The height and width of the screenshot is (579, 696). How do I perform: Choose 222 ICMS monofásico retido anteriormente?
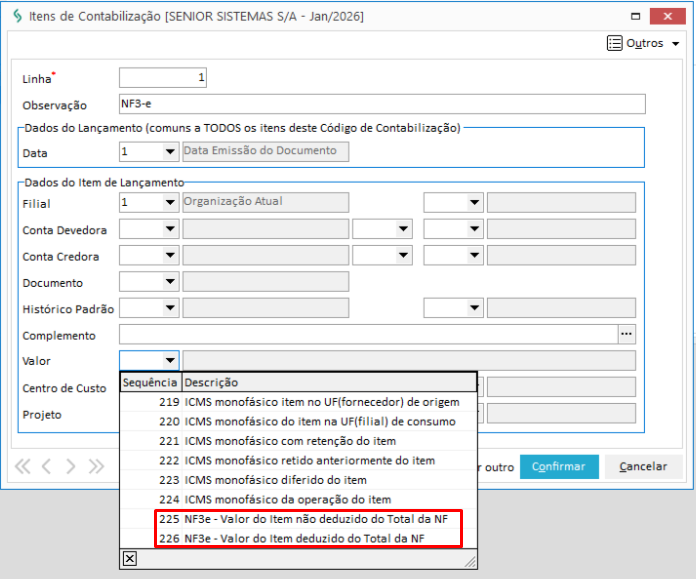tap(298, 460)
